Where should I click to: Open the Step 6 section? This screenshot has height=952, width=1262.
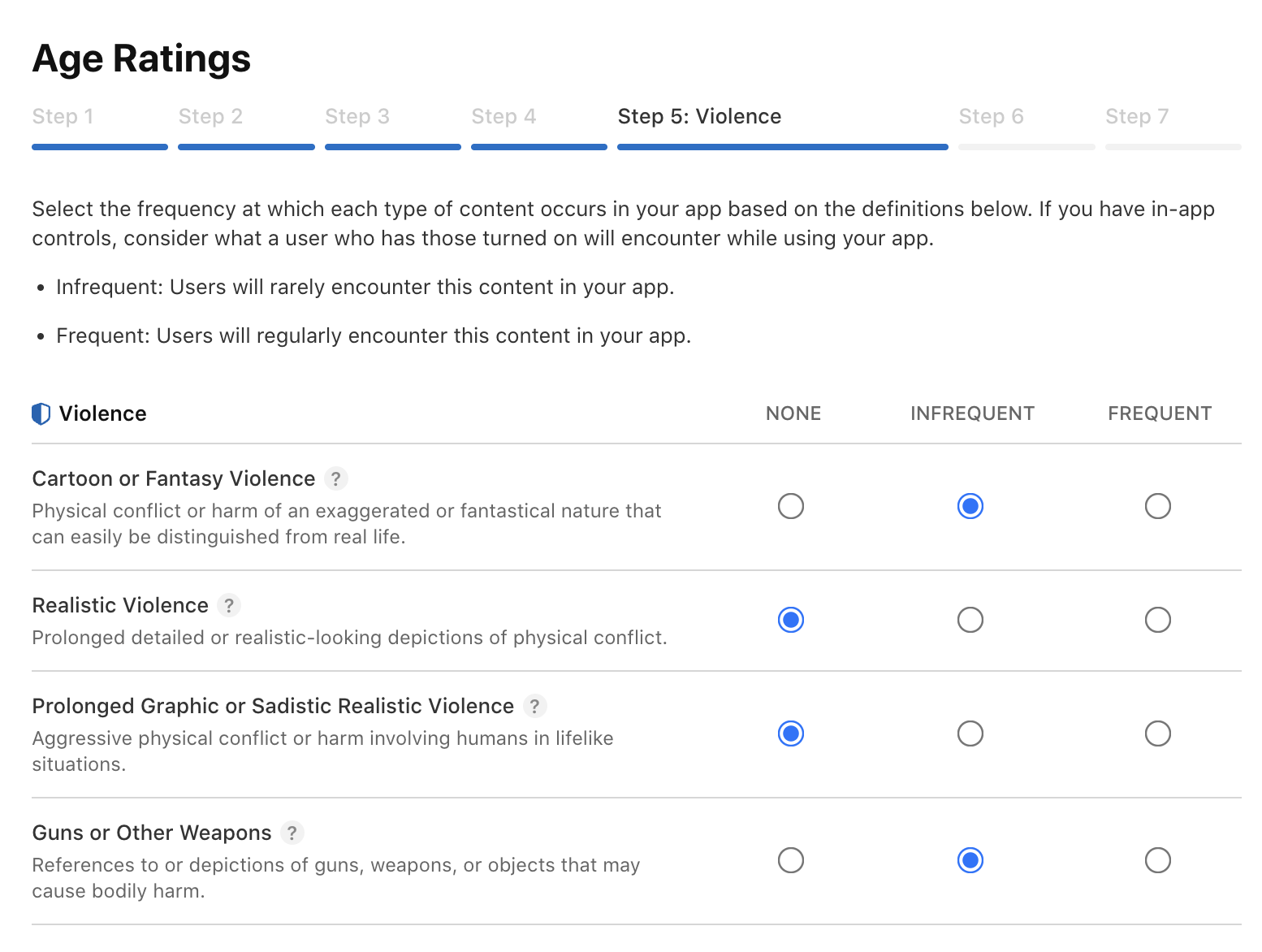click(x=991, y=116)
